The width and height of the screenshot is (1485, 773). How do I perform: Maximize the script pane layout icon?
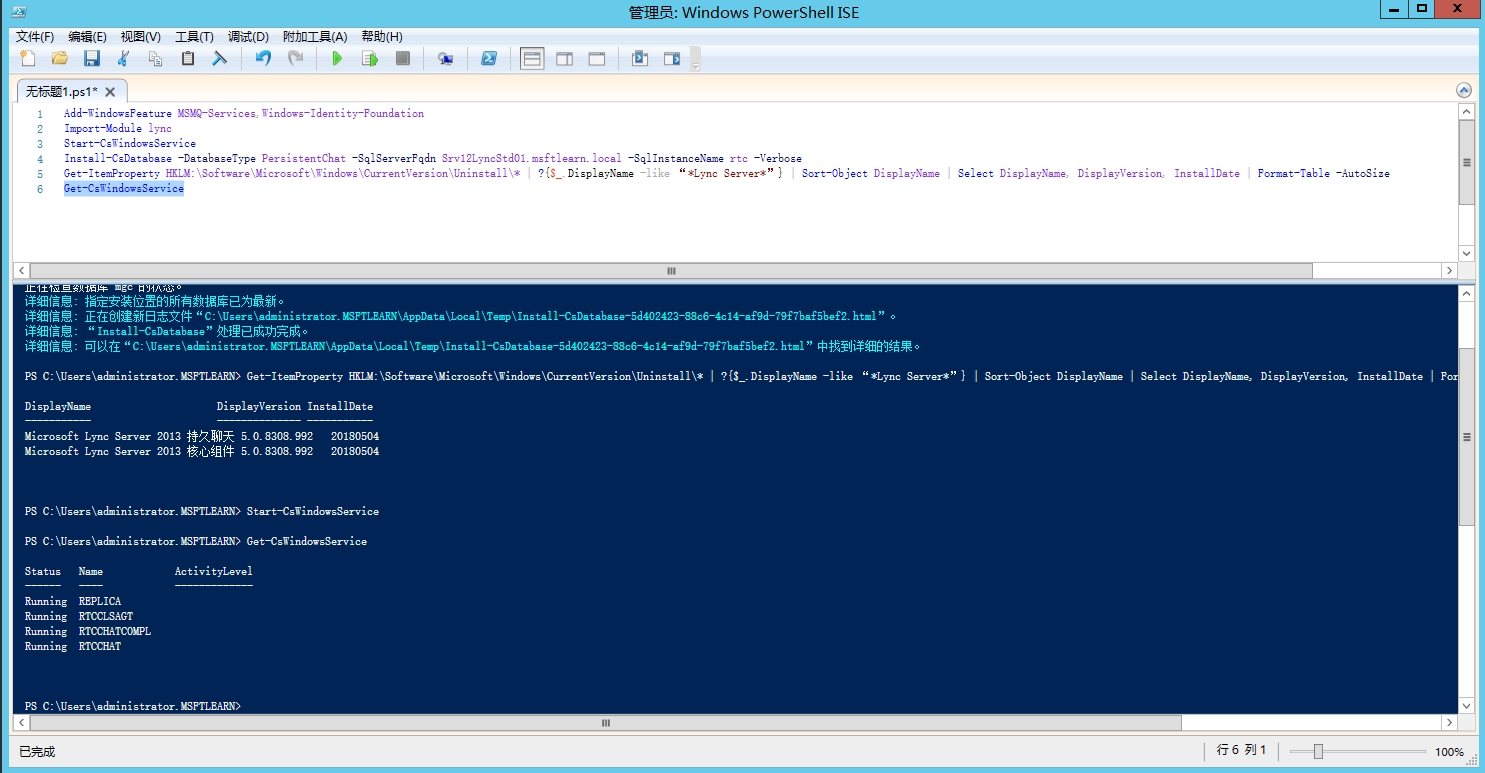(597, 59)
